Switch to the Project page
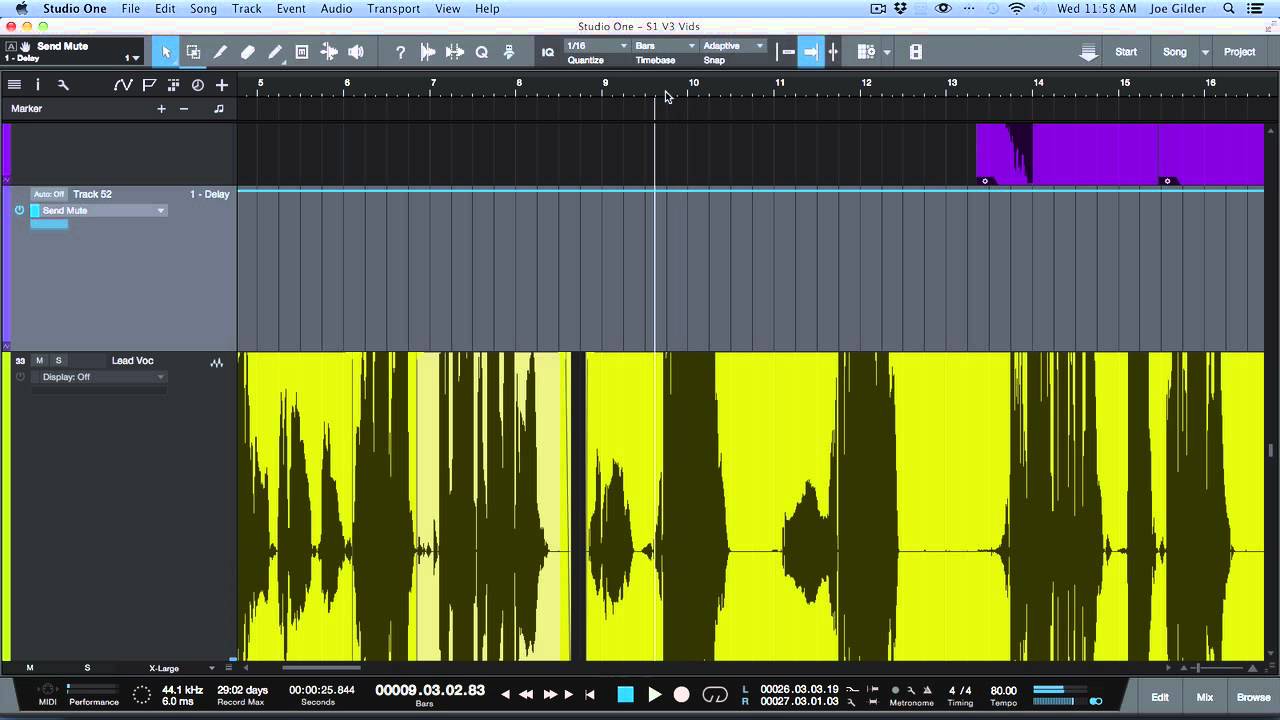The height and width of the screenshot is (720, 1280). [1239, 52]
